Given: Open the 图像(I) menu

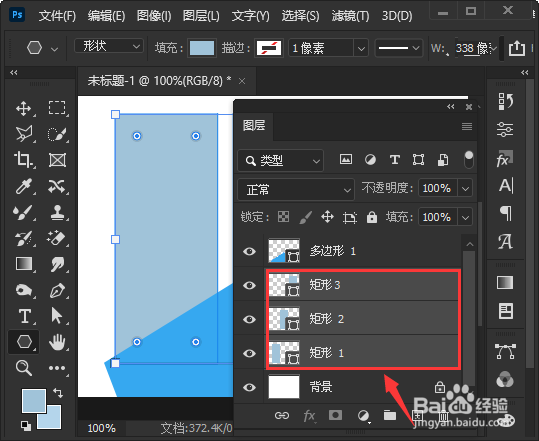Looking at the screenshot, I should [x=154, y=15].
